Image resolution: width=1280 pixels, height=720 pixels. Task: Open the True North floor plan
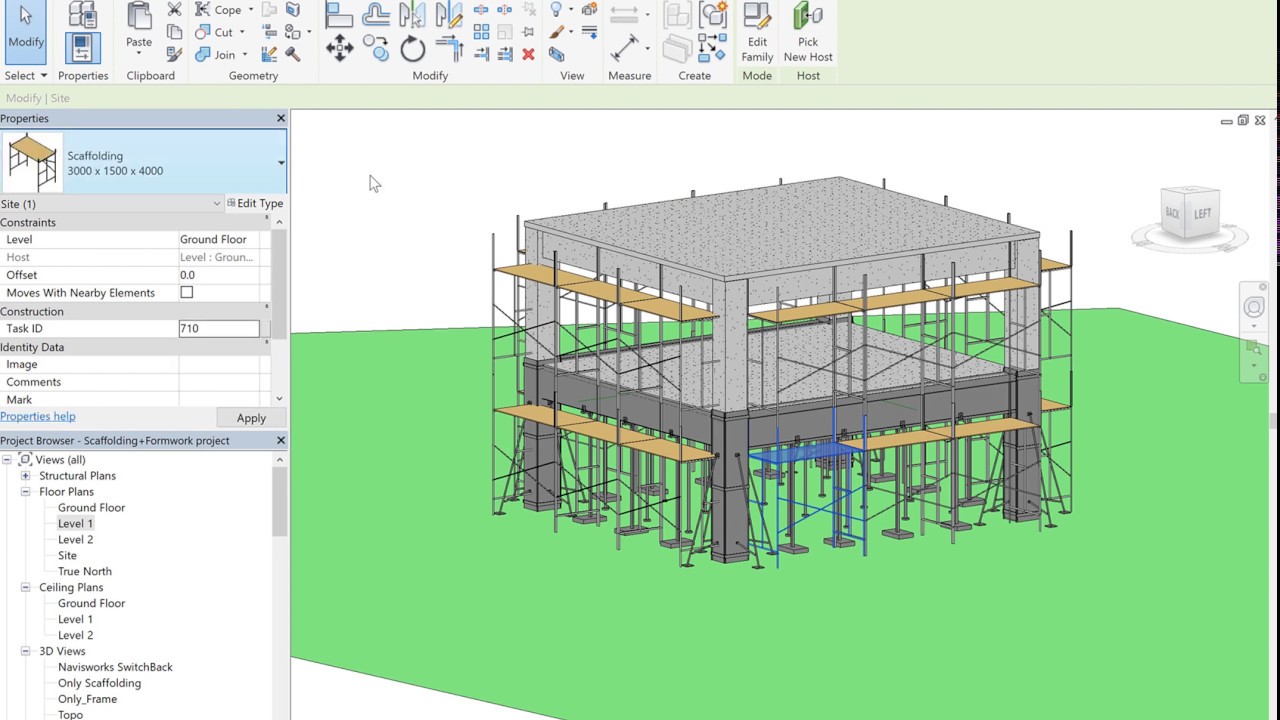(85, 572)
